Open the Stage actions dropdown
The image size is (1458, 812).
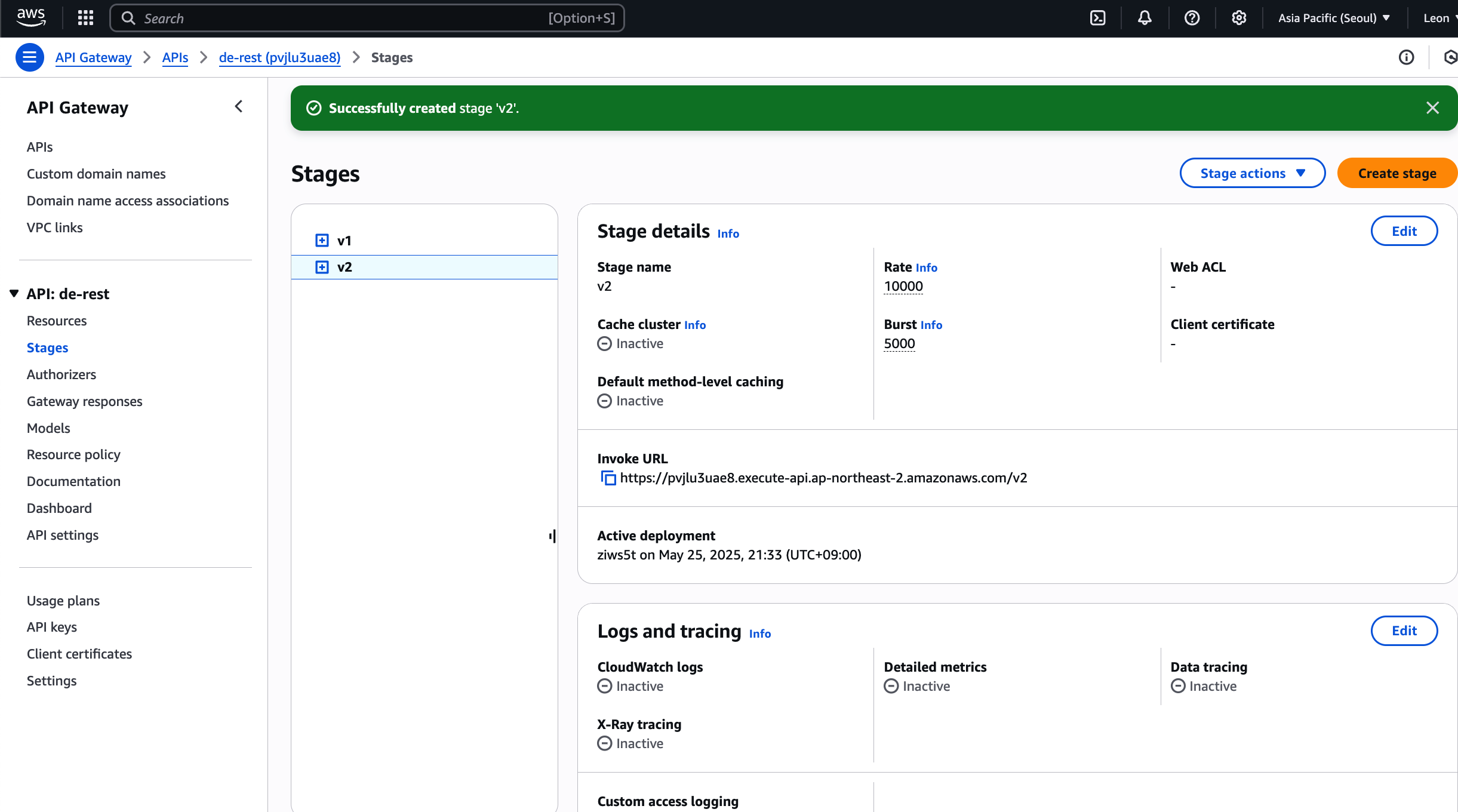point(1252,173)
